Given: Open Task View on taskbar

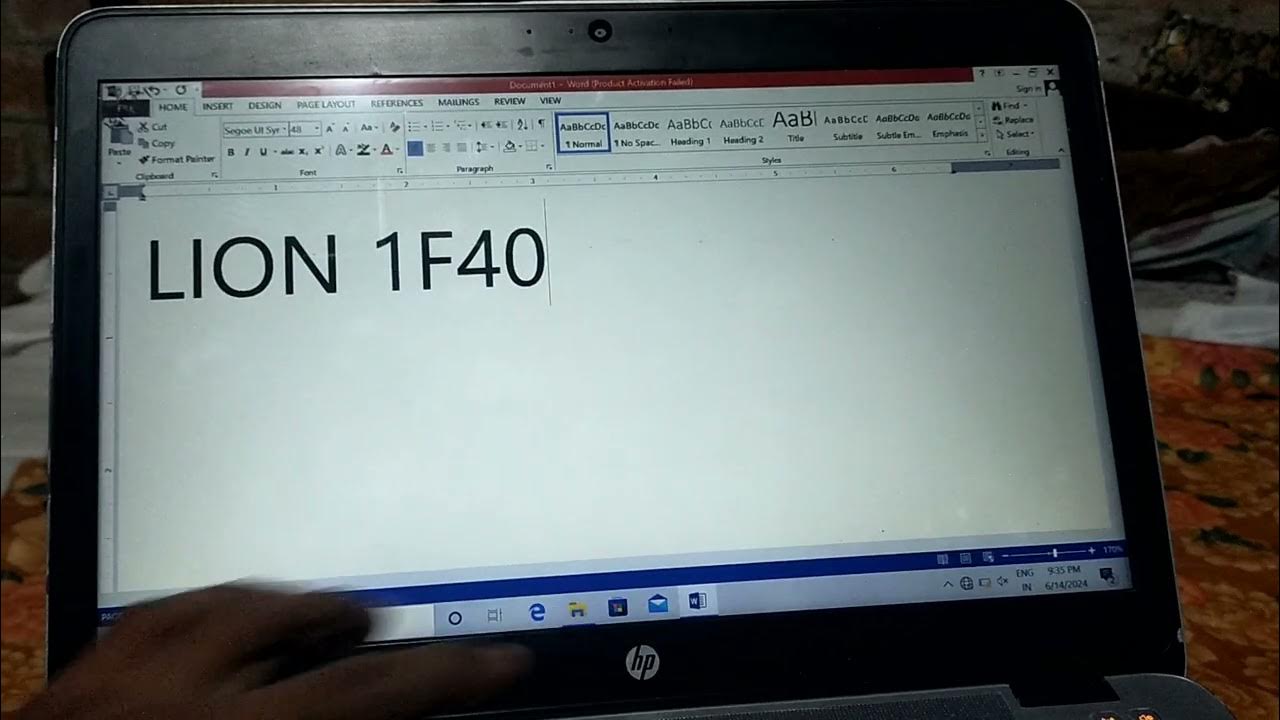Looking at the screenshot, I should click(494, 616).
